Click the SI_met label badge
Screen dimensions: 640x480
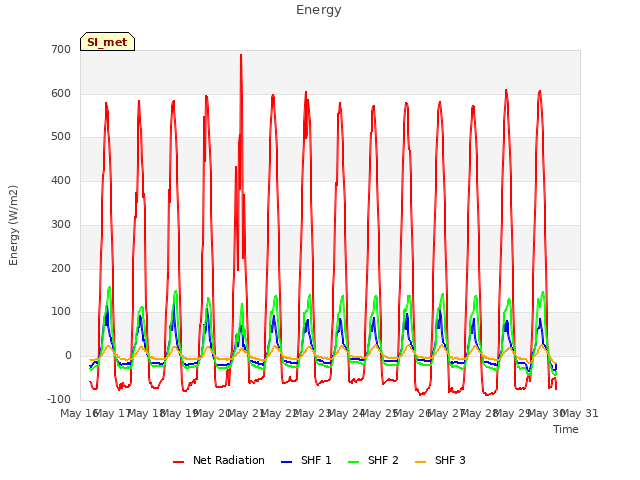coord(107,42)
